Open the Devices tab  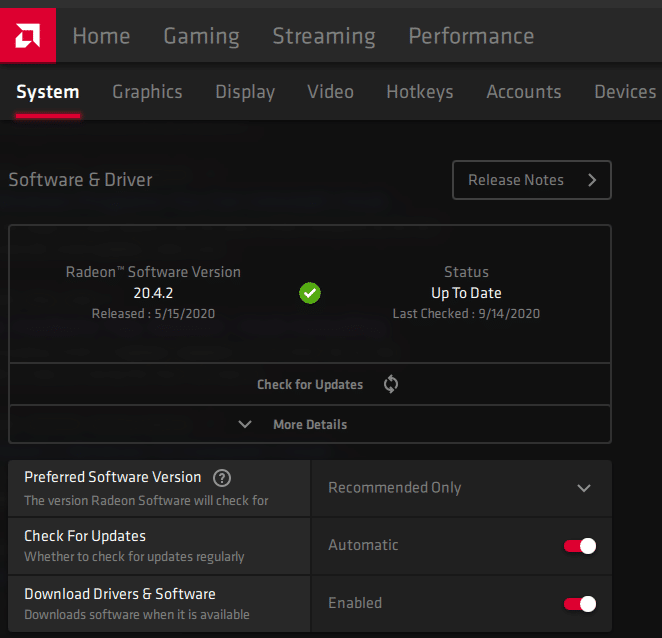click(625, 92)
